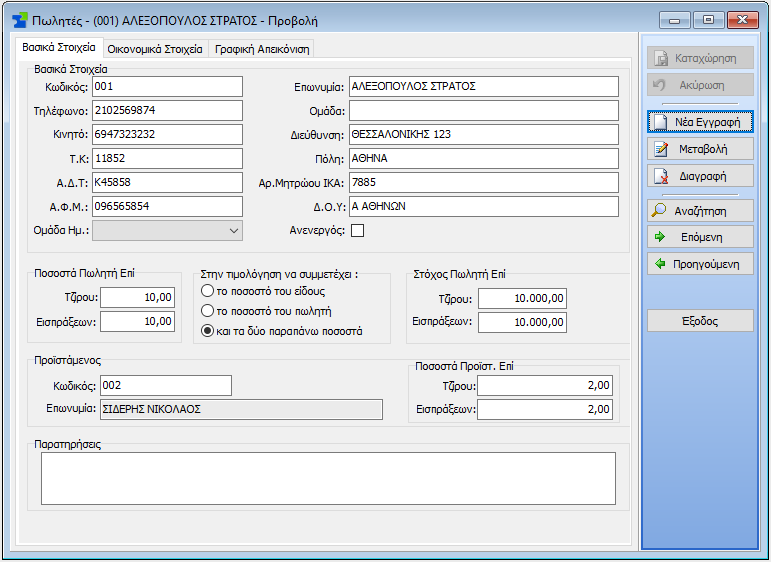
Task: Toggle the Ανενεργός checkbox
Action: tap(357, 230)
